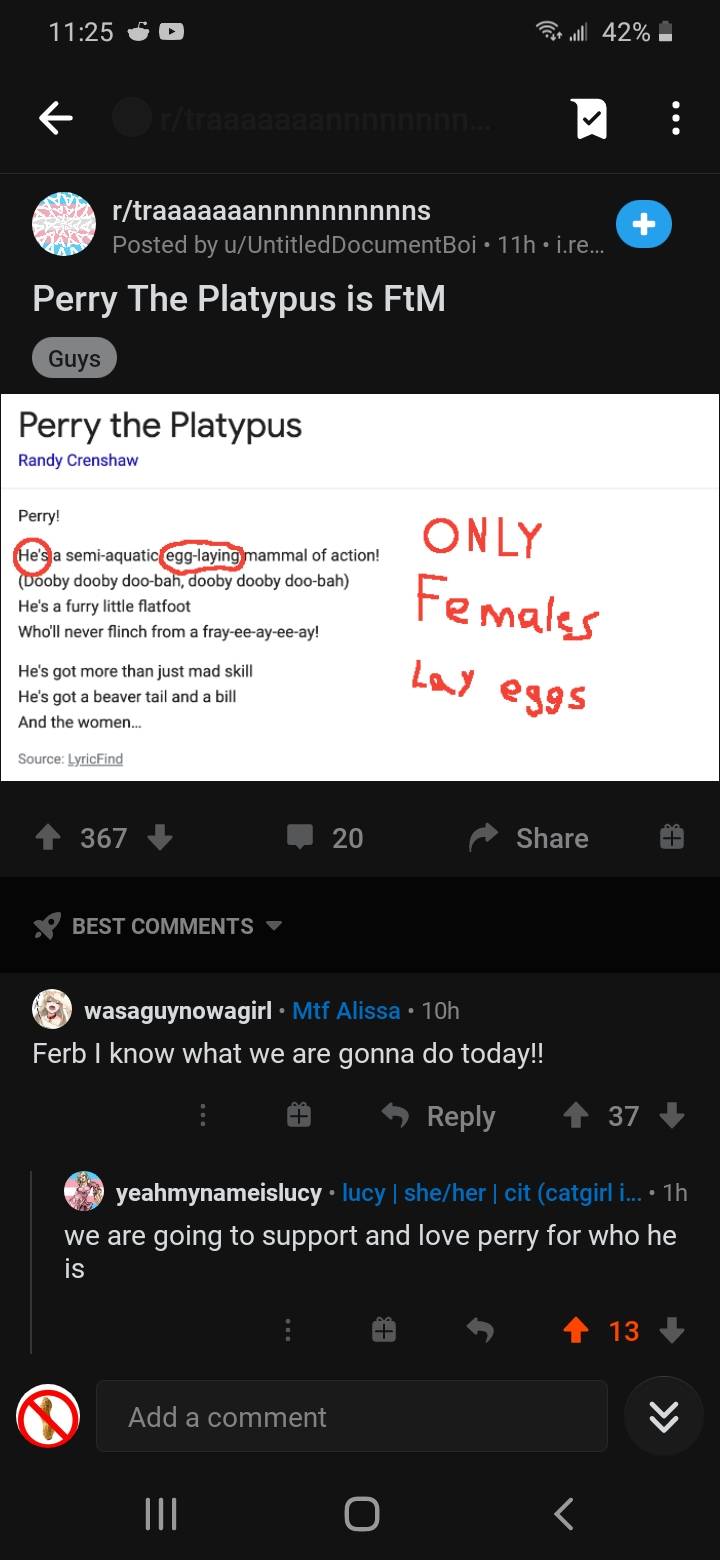Join subreddit with blue plus button
Screen dimensions: 720x1560
(x=643, y=225)
